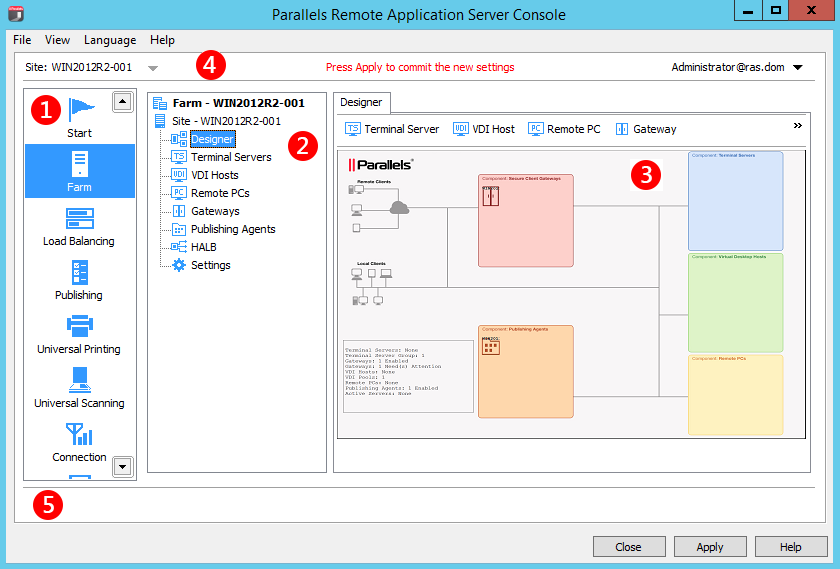The width and height of the screenshot is (840, 569).
Task: Add a Remote PC from toolbar label
Action: coord(574,129)
